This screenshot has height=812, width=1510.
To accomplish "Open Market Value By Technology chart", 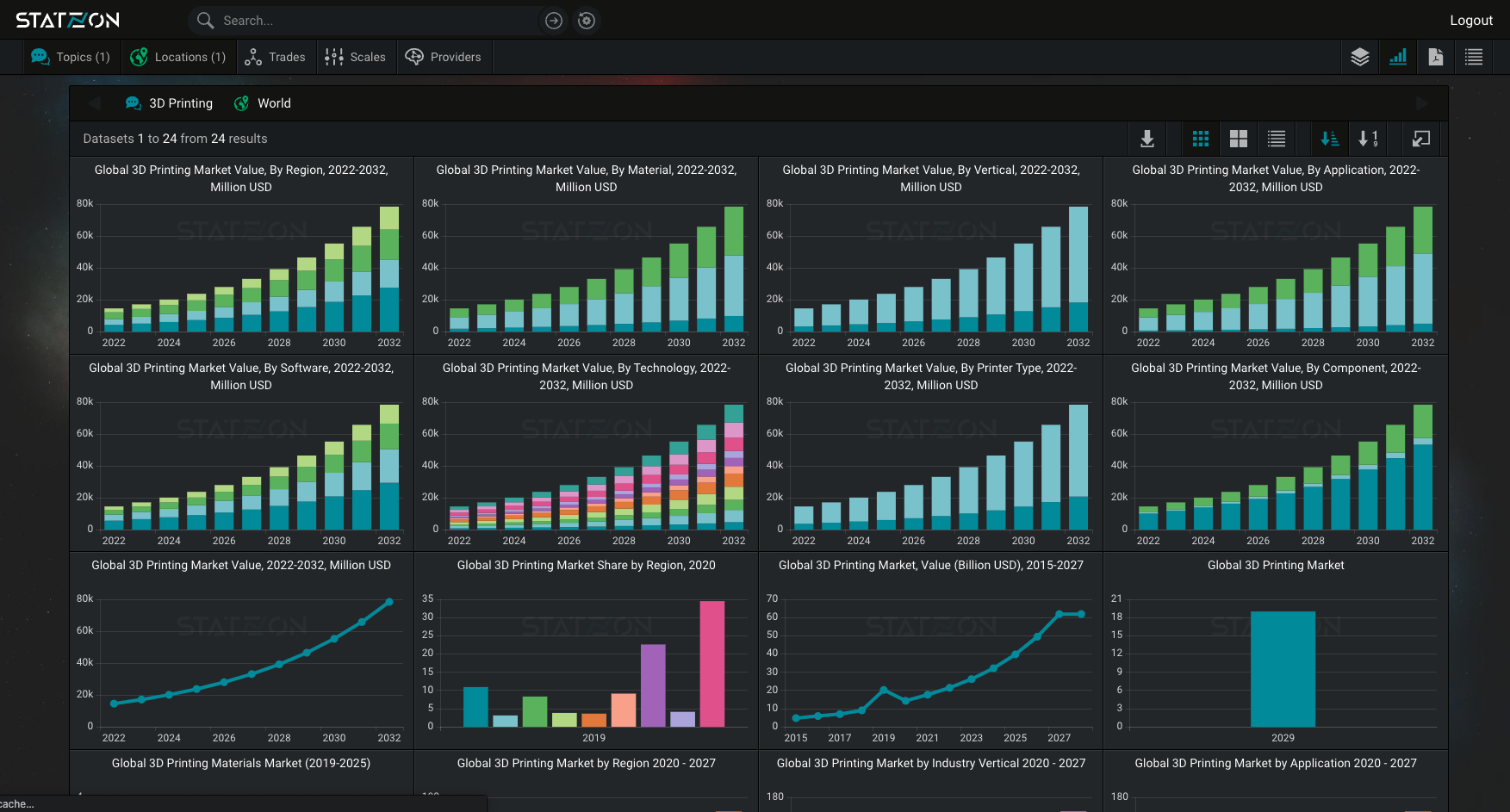I will [587, 453].
